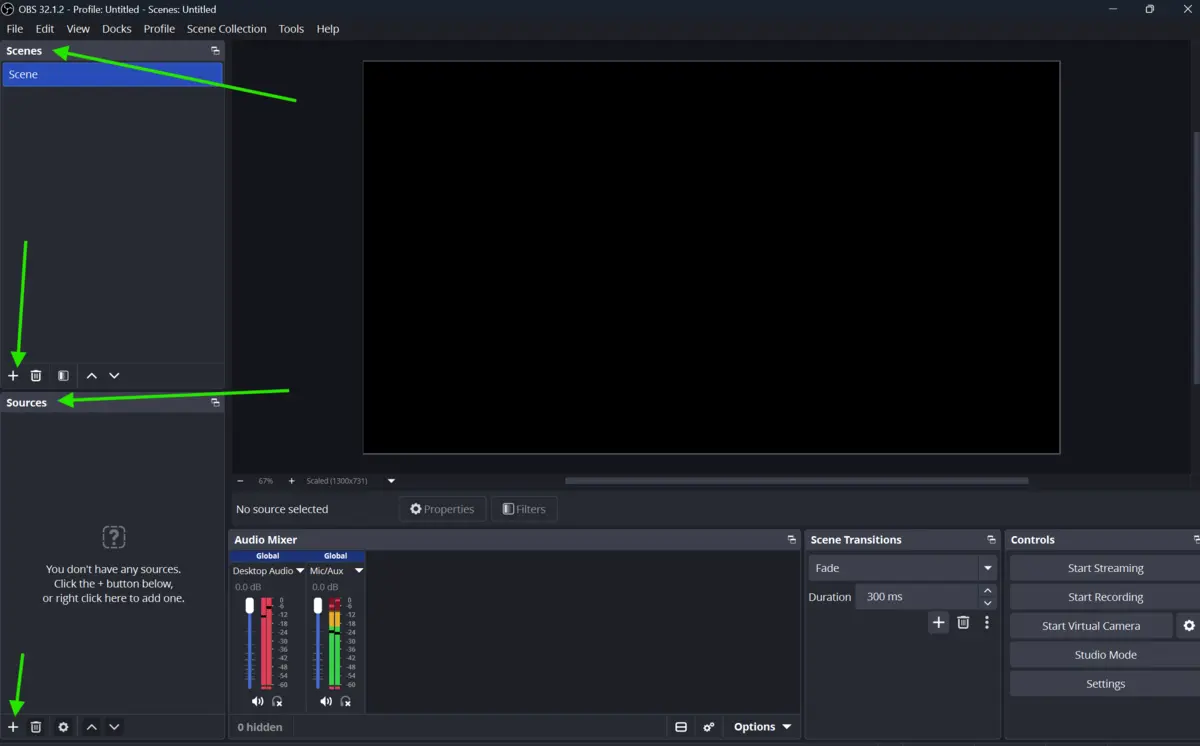Open source properties gear in the Sources toolbar
Viewport: 1200px width, 746px height.
point(63,727)
